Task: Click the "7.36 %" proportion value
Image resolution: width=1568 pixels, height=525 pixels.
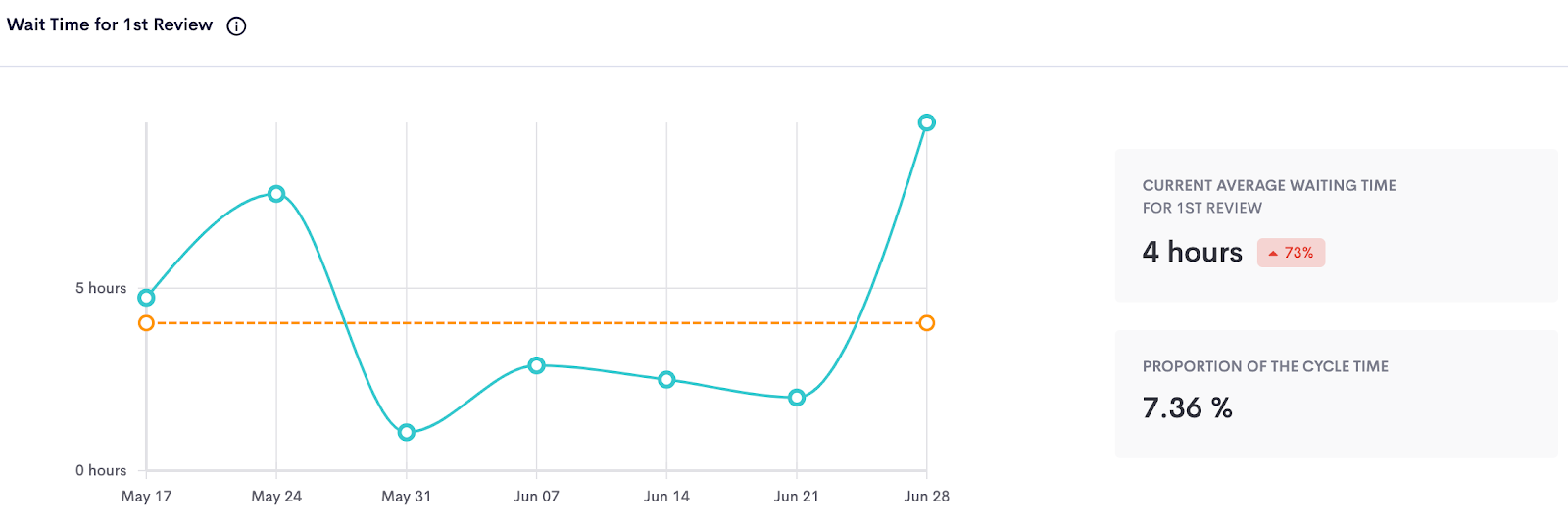Action: click(1187, 407)
